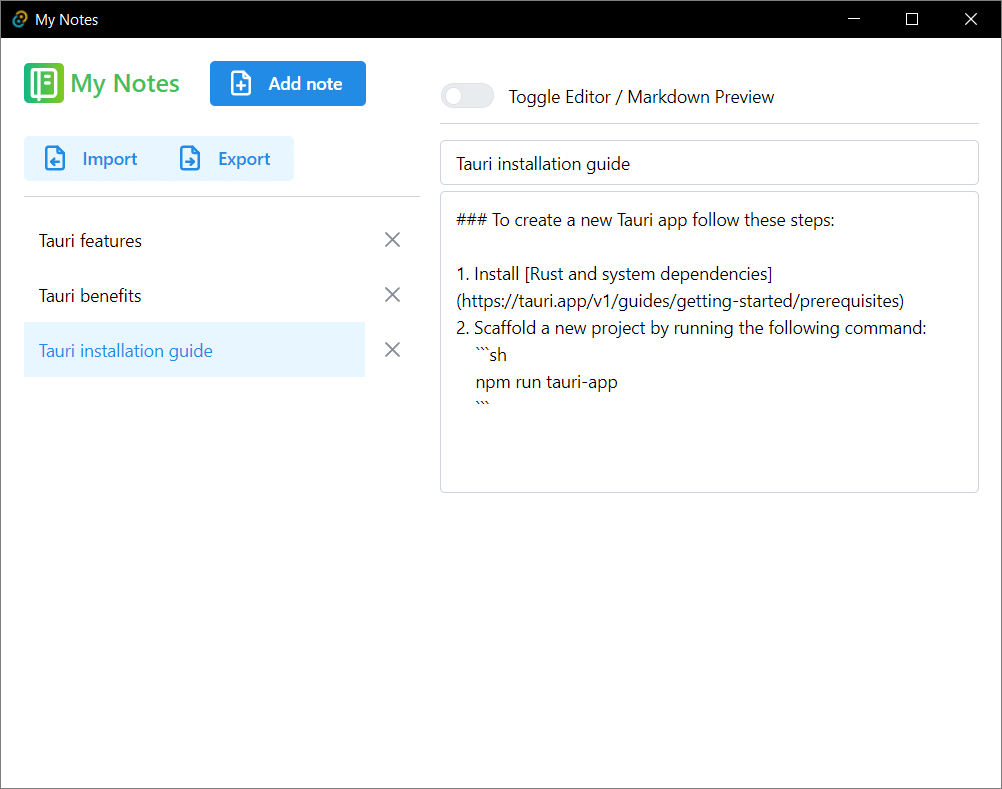Delete the 'Tauri installation guide' note
This screenshot has width=1002, height=789.
click(x=392, y=349)
